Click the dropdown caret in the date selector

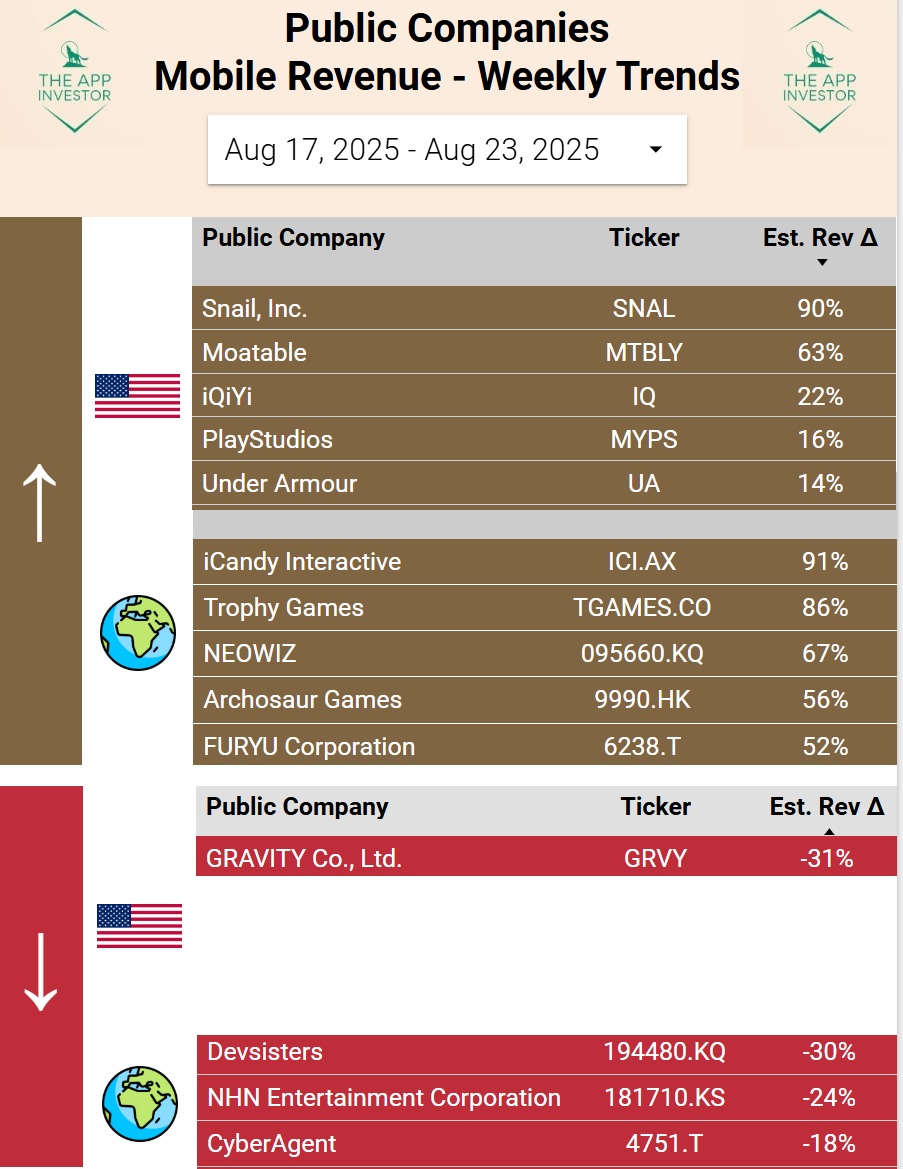[655, 150]
